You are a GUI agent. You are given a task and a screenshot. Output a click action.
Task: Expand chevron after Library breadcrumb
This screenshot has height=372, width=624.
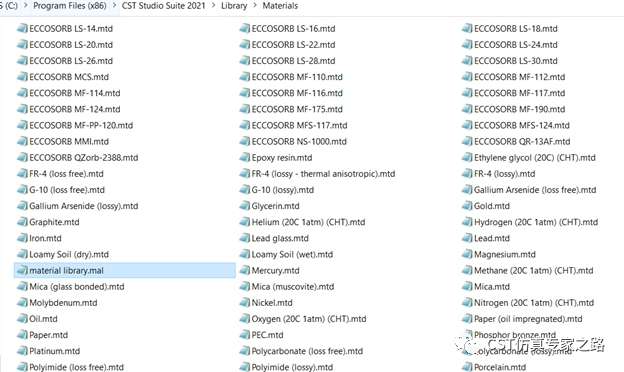click(x=255, y=6)
